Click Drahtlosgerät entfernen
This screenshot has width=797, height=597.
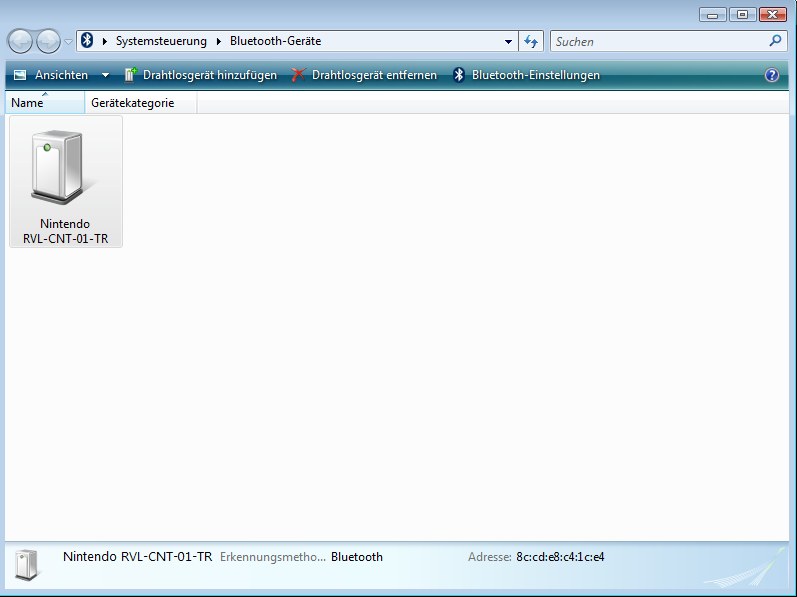(x=364, y=75)
